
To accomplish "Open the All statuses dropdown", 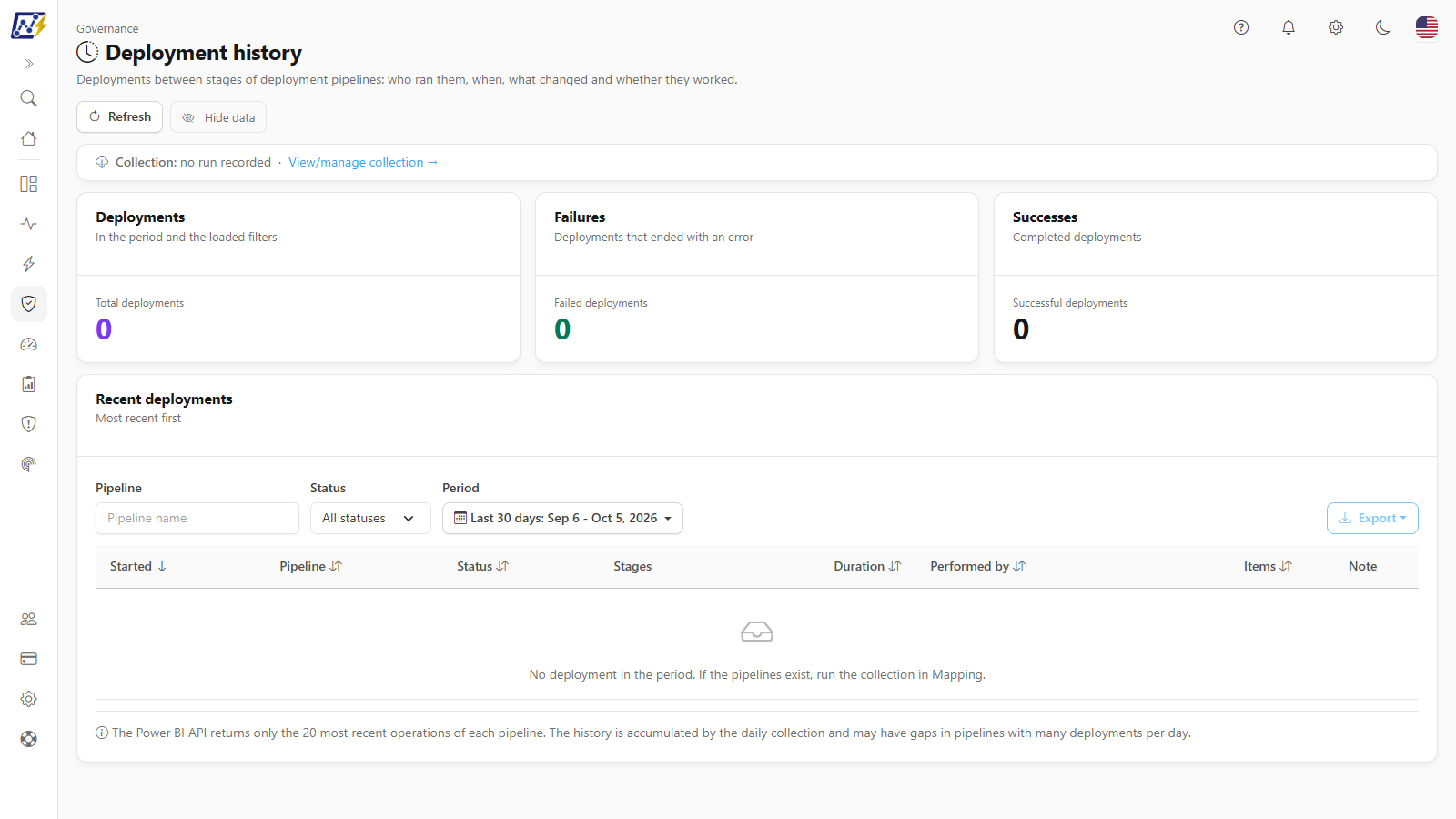I will pyautogui.click(x=370, y=519).
